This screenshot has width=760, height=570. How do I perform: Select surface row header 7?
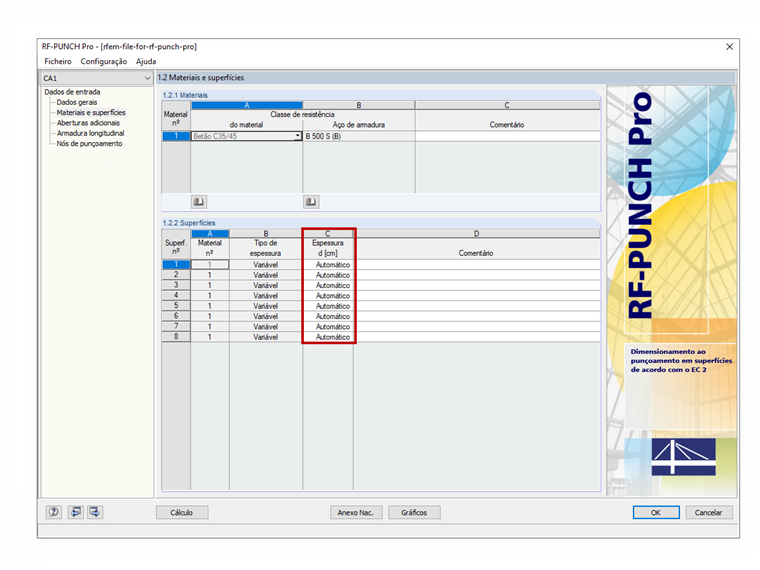click(176, 327)
